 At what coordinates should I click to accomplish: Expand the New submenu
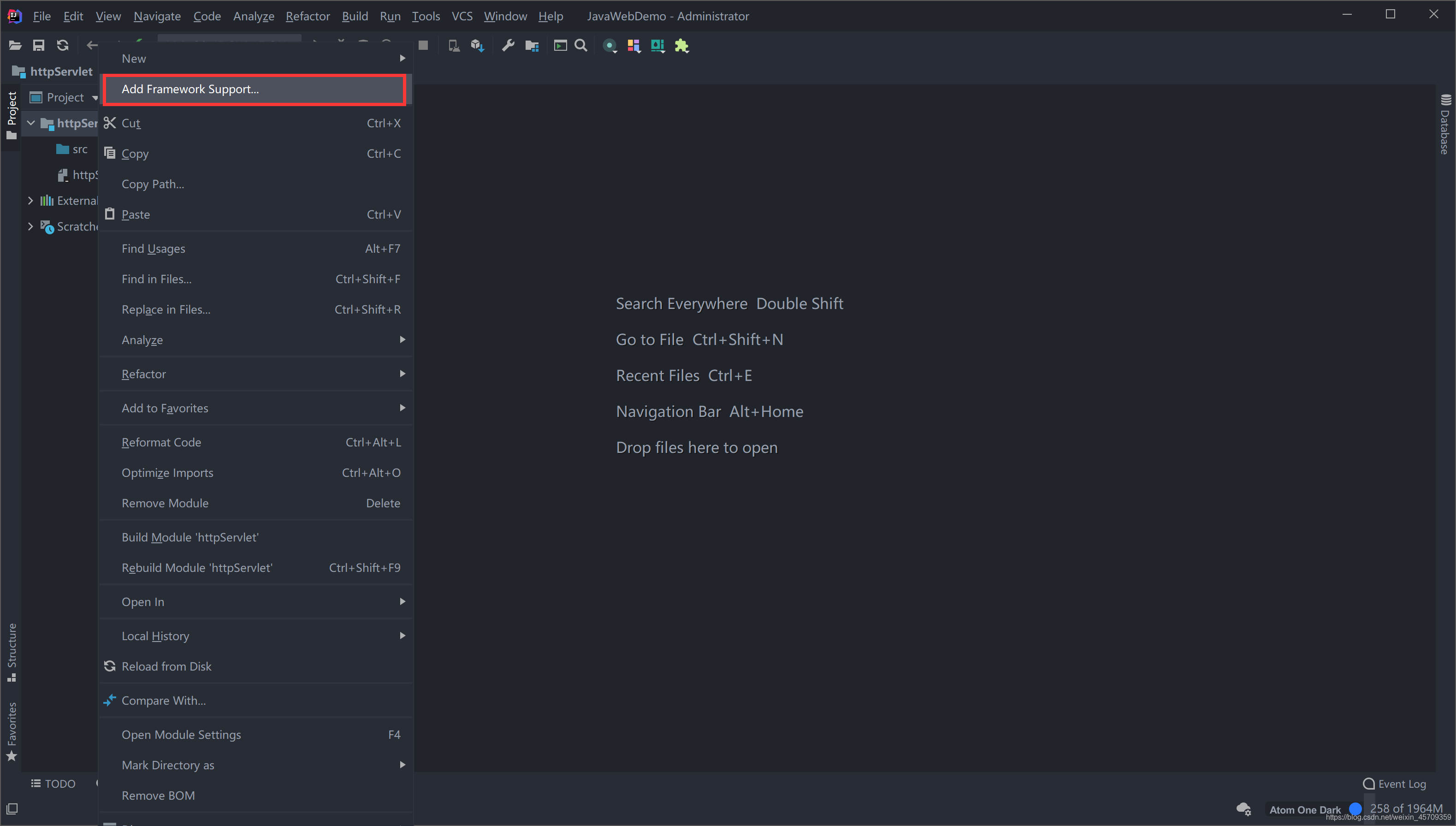point(256,59)
